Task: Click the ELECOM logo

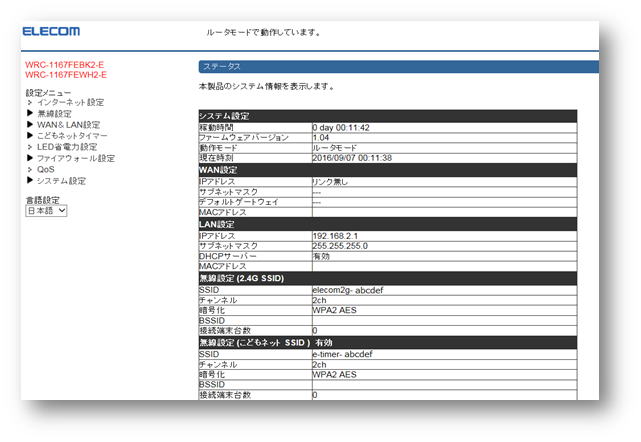Action: 51,31
